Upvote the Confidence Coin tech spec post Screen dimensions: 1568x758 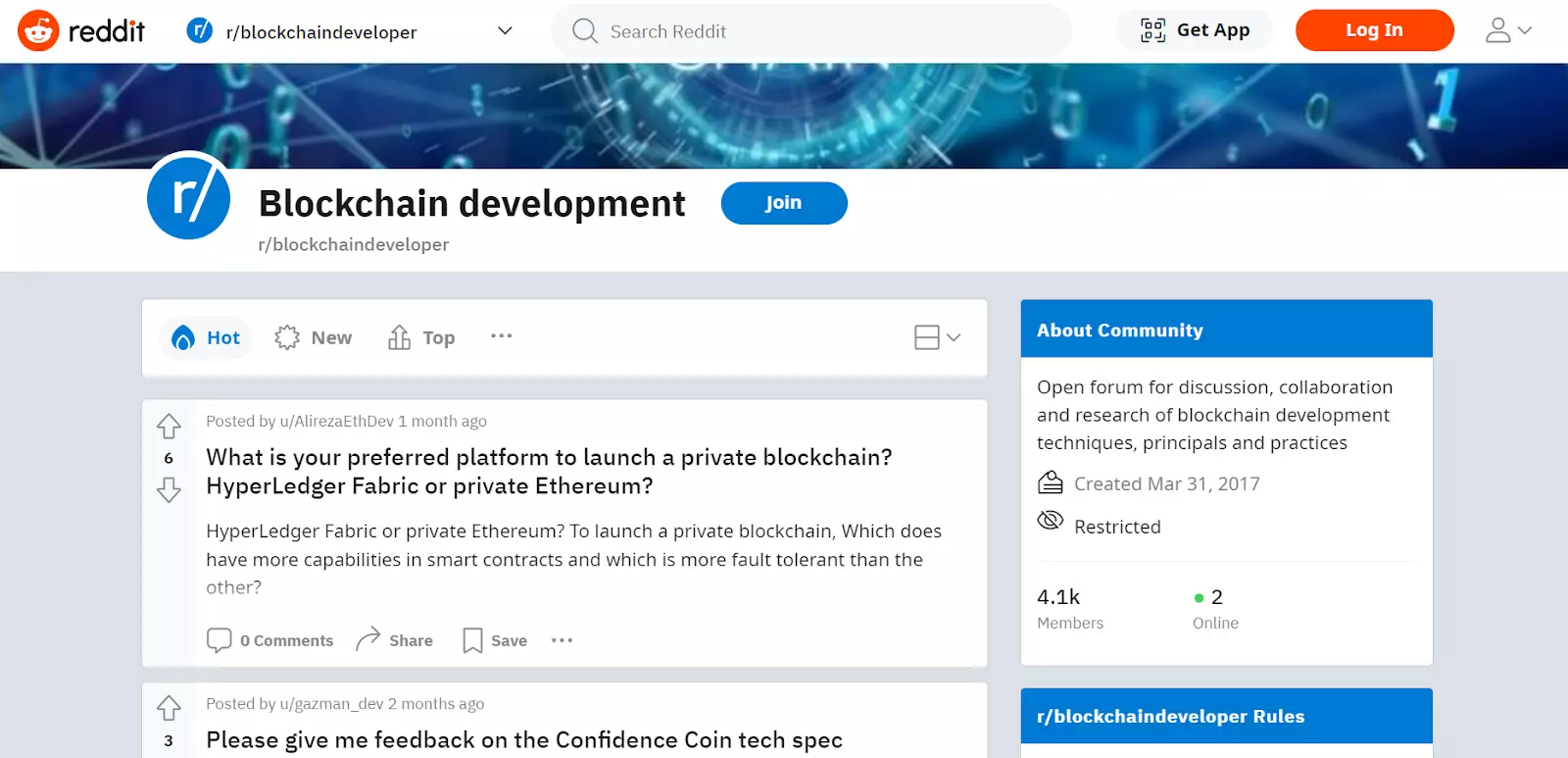click(169, 708)
